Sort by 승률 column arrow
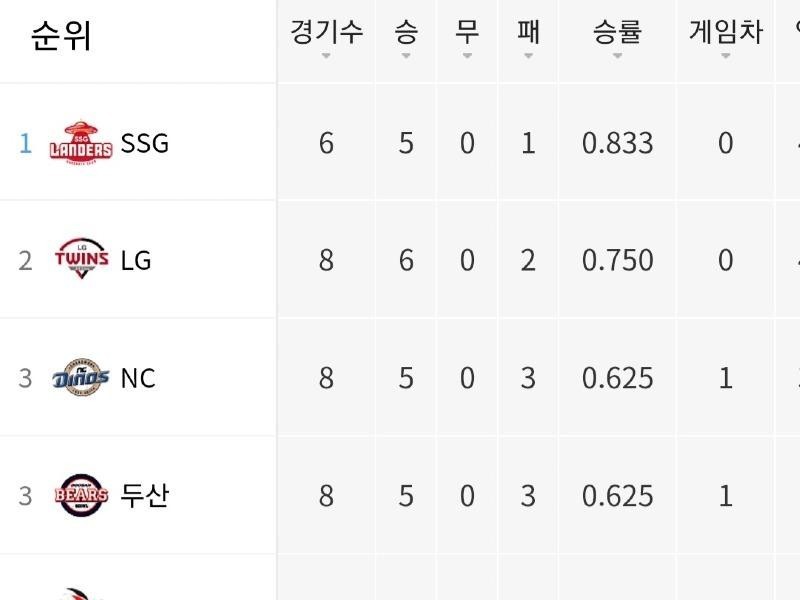The image size is (800, 600). coord(617,57)
